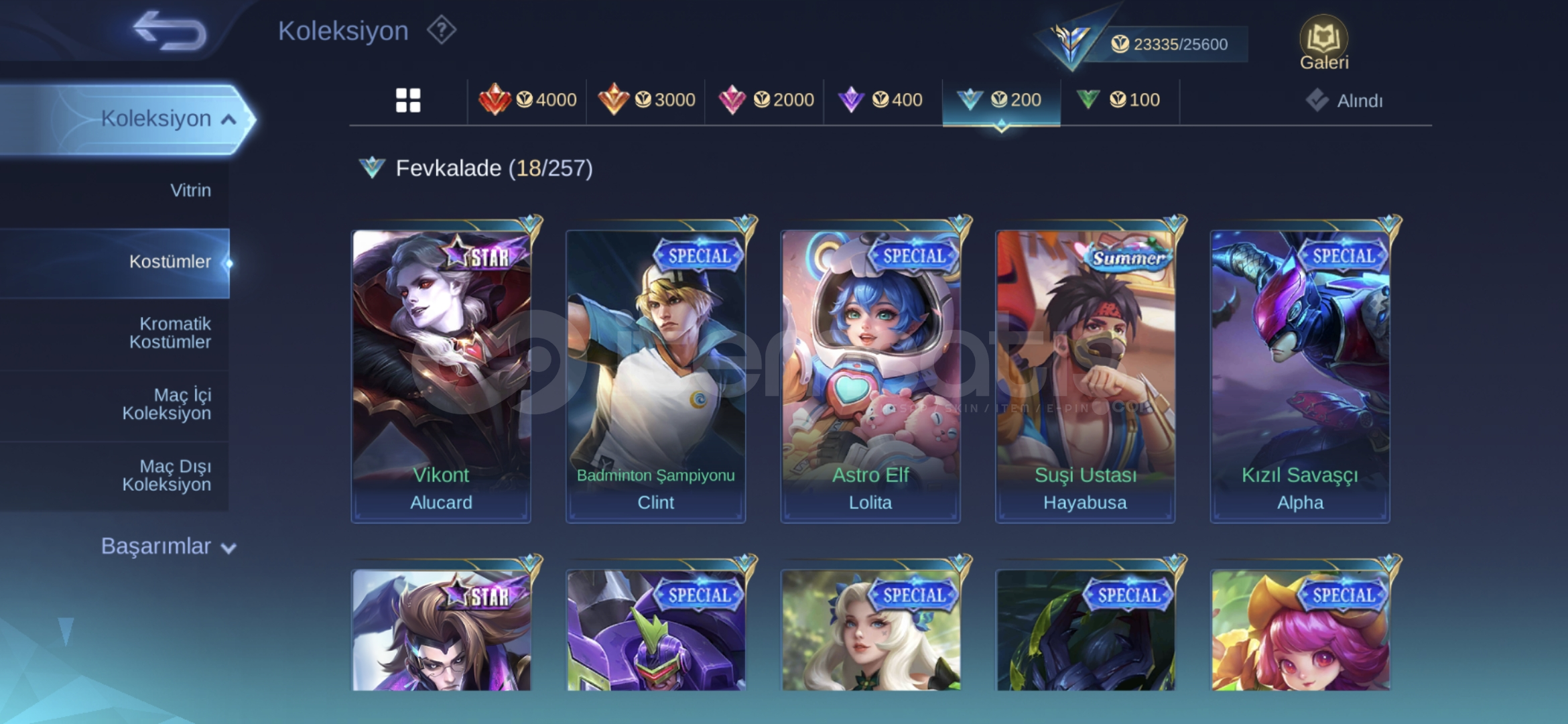Select the blue 200-point tier tab
Screen dimensions: 1568x724
point(1002,101)
